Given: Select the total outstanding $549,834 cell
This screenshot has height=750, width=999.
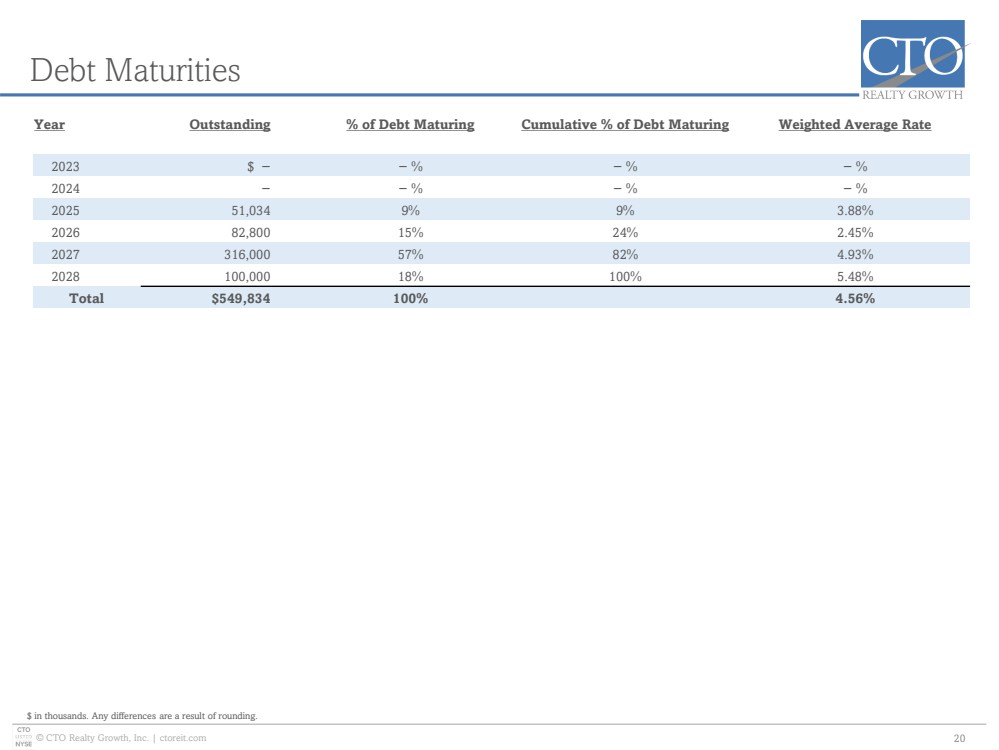Looking at the screenshot, I should pos(241,298).
